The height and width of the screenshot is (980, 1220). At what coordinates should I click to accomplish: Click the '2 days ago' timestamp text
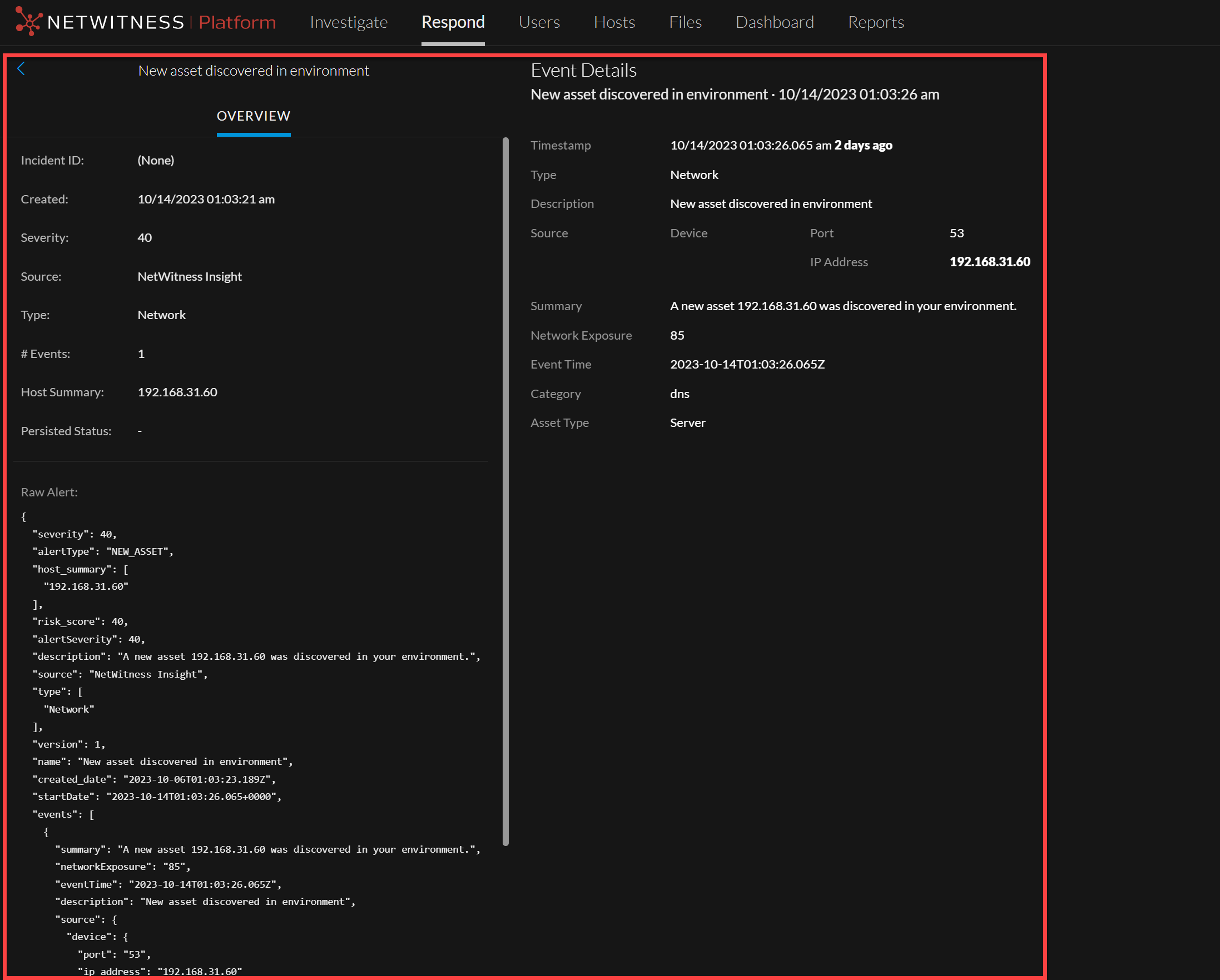pyautogui.click(x=863, y=146)
